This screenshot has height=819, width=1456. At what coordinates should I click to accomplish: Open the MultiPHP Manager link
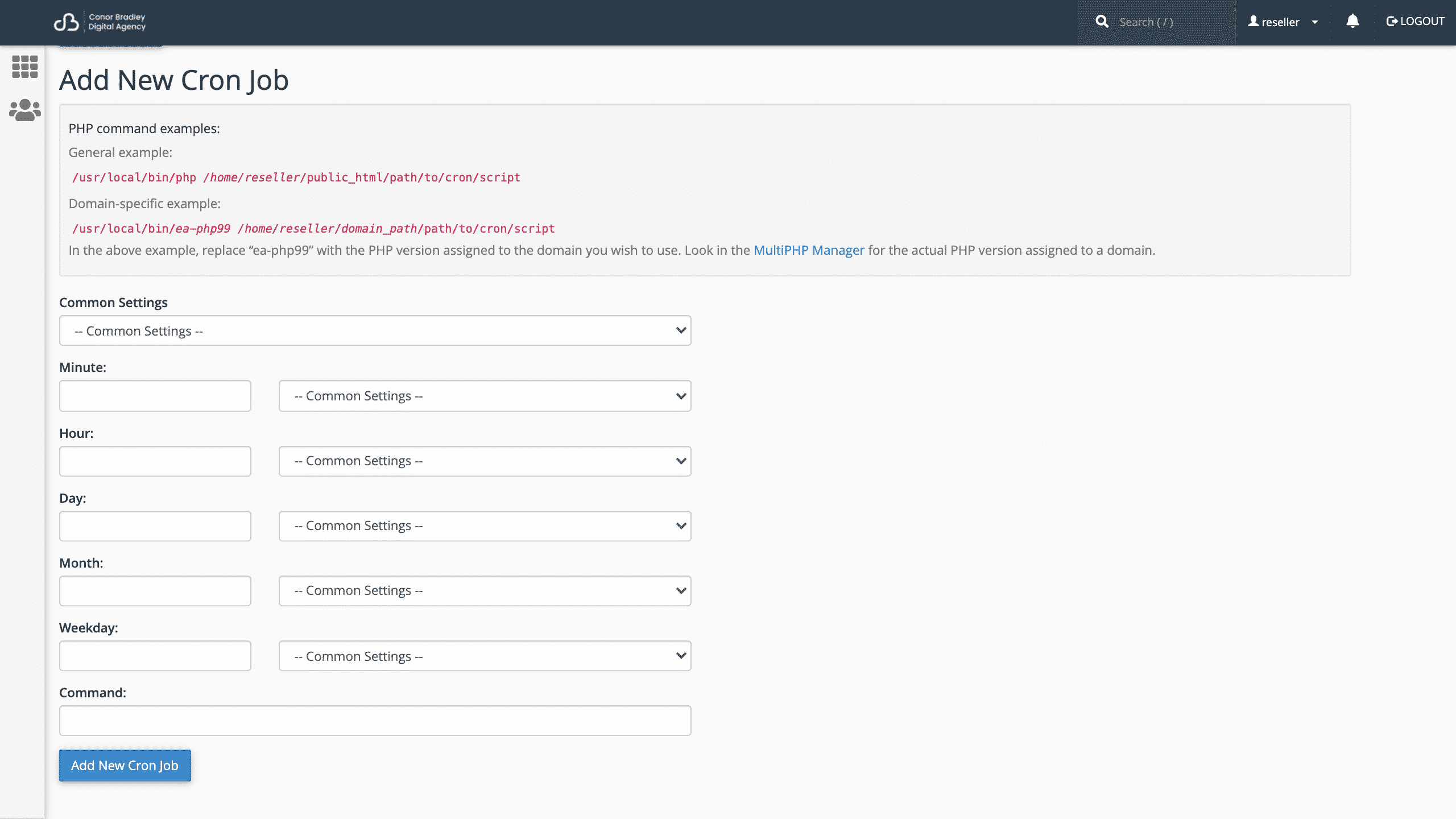click(809, 250)
